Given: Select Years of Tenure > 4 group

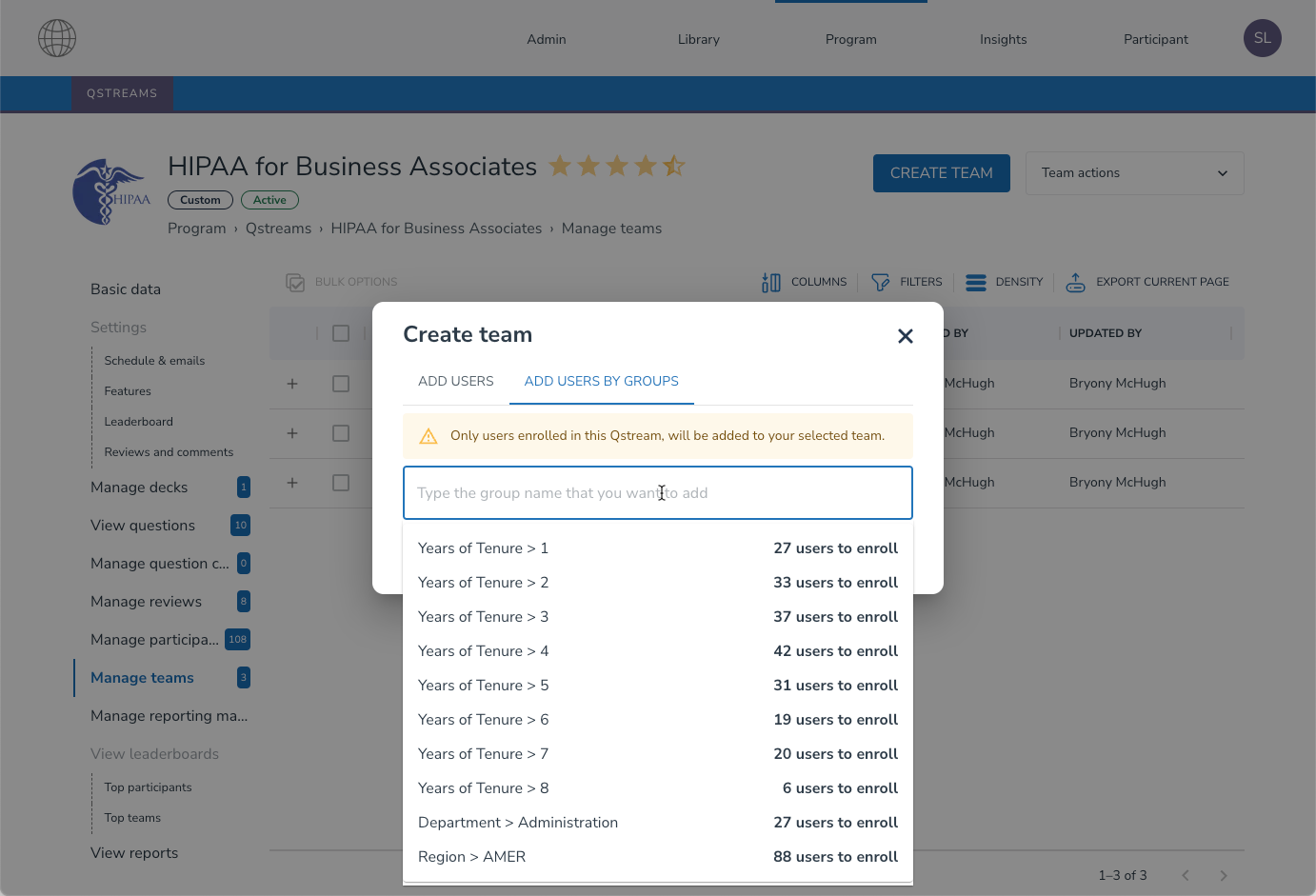Looking at the screenshot, I should point(658,651).
